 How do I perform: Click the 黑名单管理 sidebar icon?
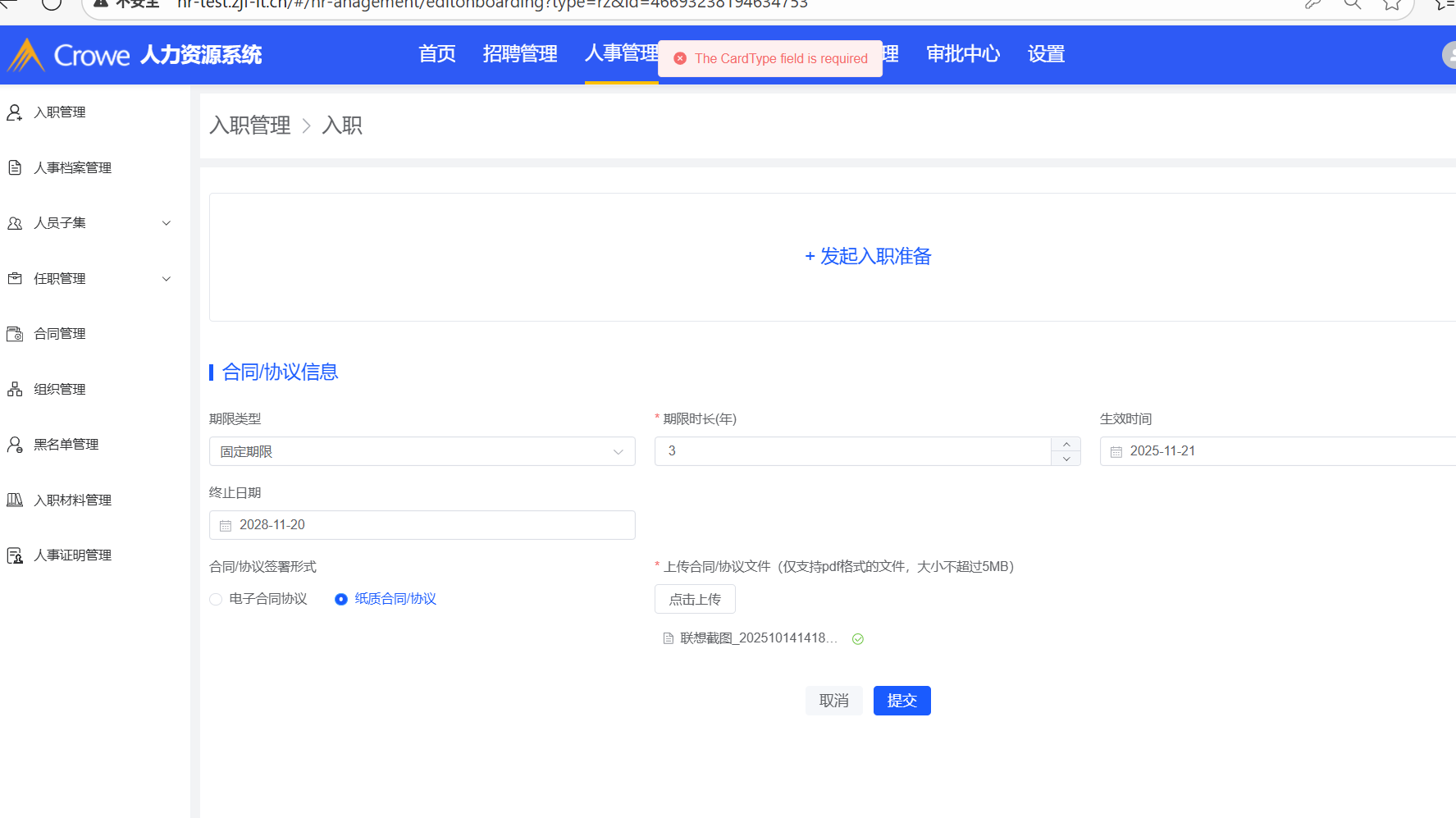click(15, 445)
